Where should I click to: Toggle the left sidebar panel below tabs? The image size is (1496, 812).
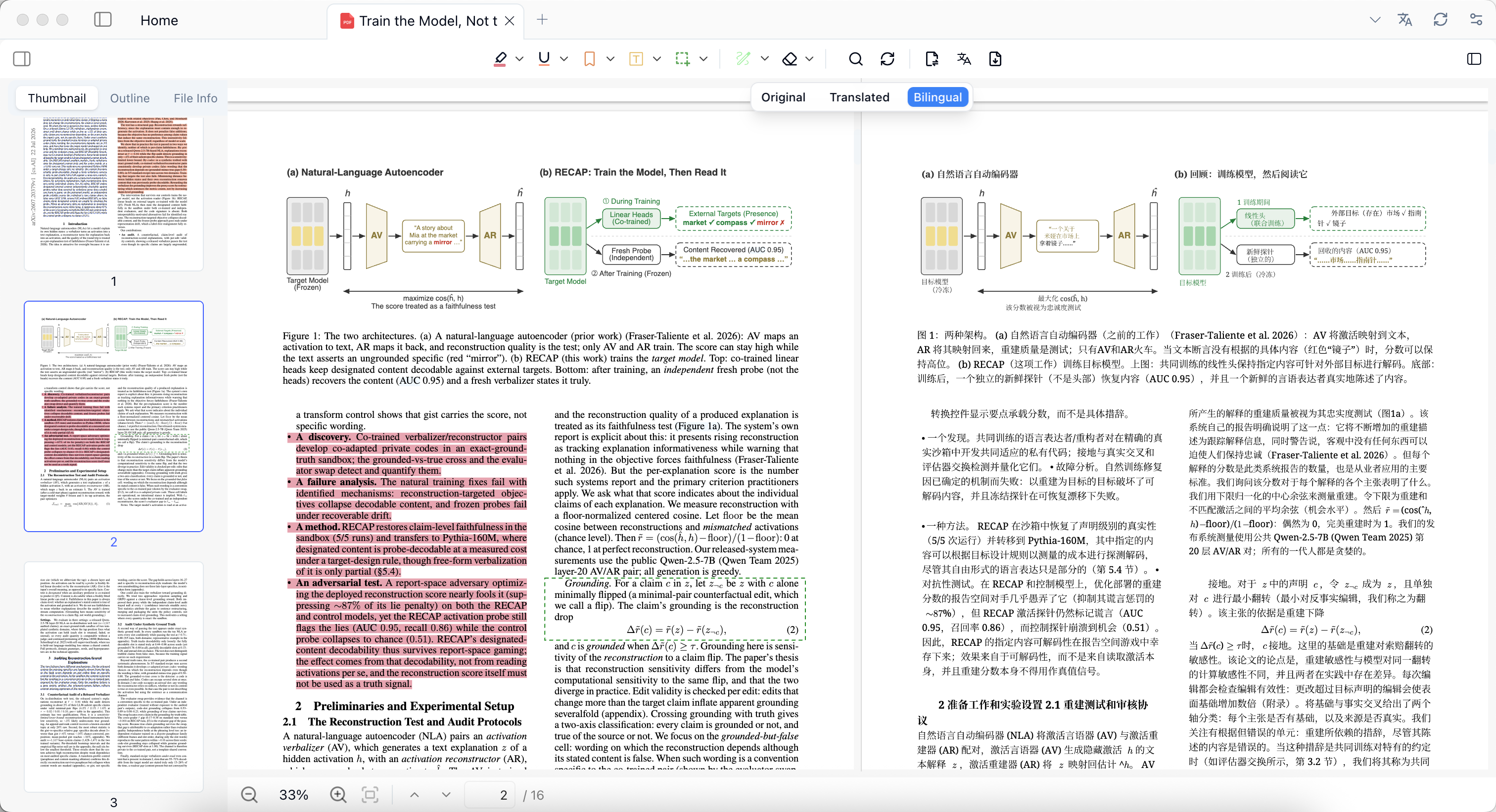[x=21, y=59]
